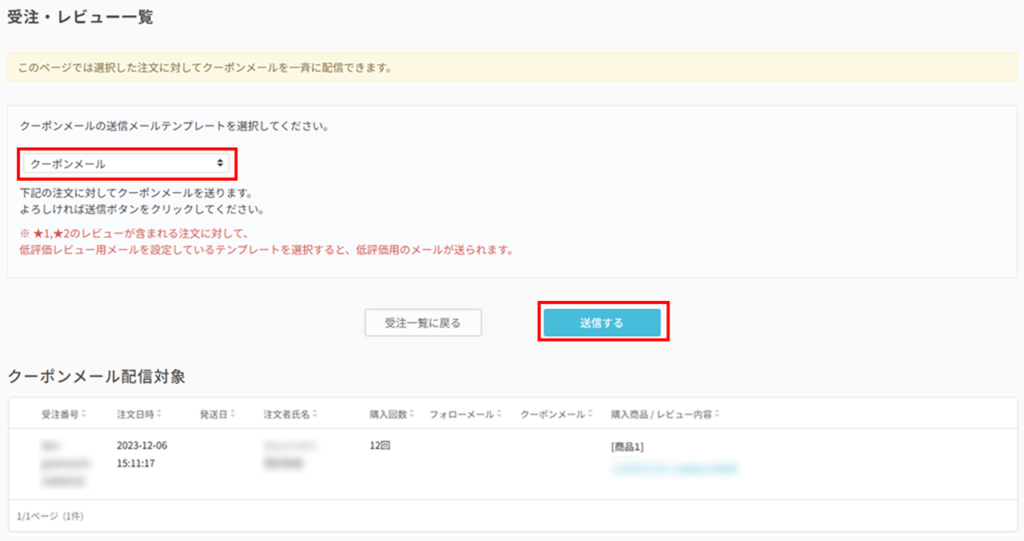Screen dimensions: 1024x541
Task: Click the yellow coupon mail info banner
Action: click(511, 68)
